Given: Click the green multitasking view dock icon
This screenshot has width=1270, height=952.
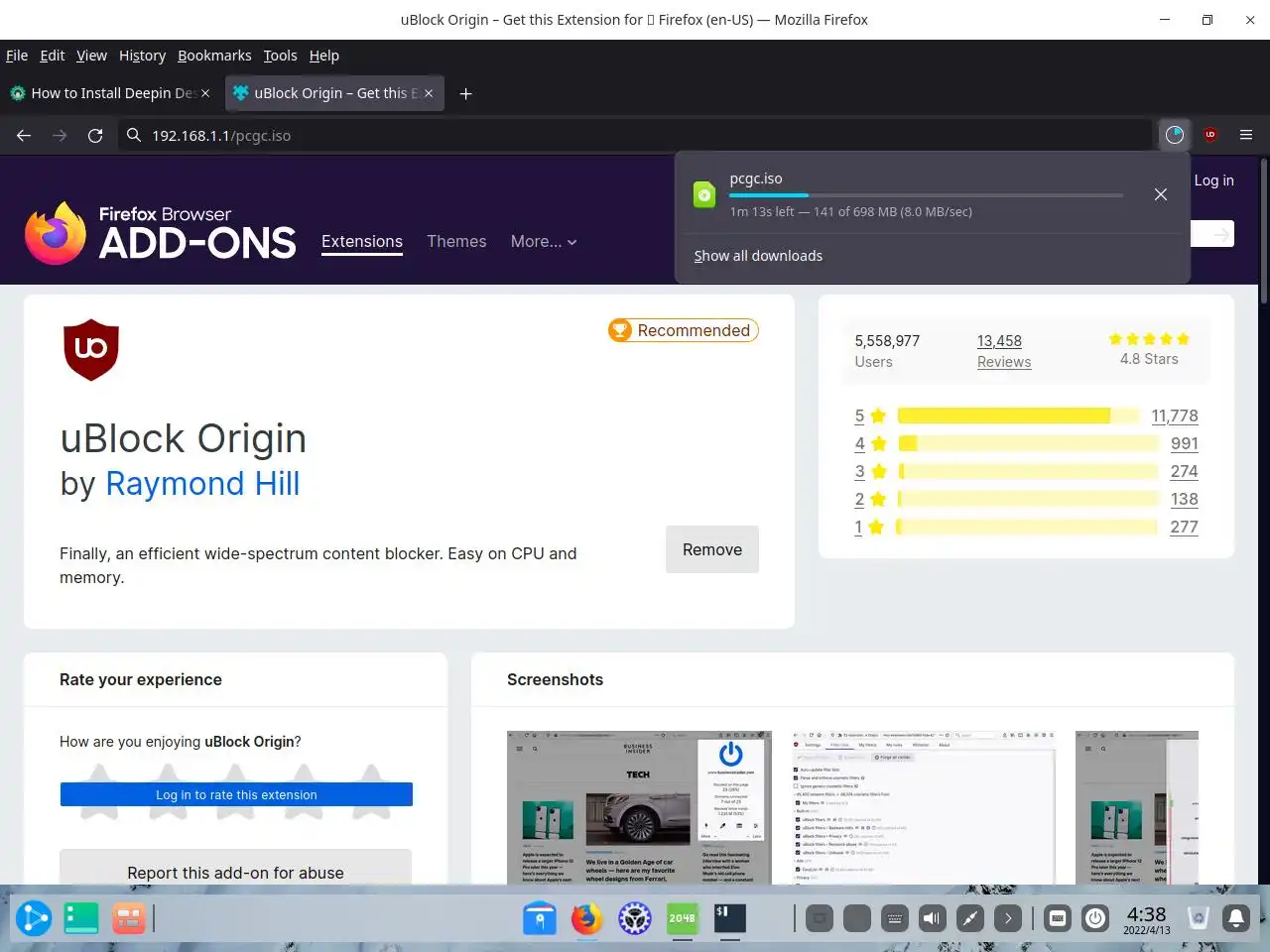Looking at the screenshot, I should click(81, 918).
